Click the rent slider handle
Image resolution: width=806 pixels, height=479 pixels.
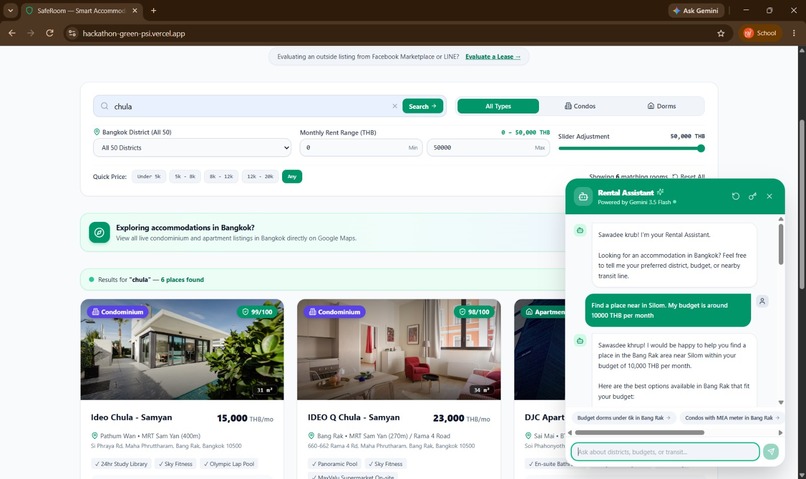pyautogui.click(x=701, y=148)
